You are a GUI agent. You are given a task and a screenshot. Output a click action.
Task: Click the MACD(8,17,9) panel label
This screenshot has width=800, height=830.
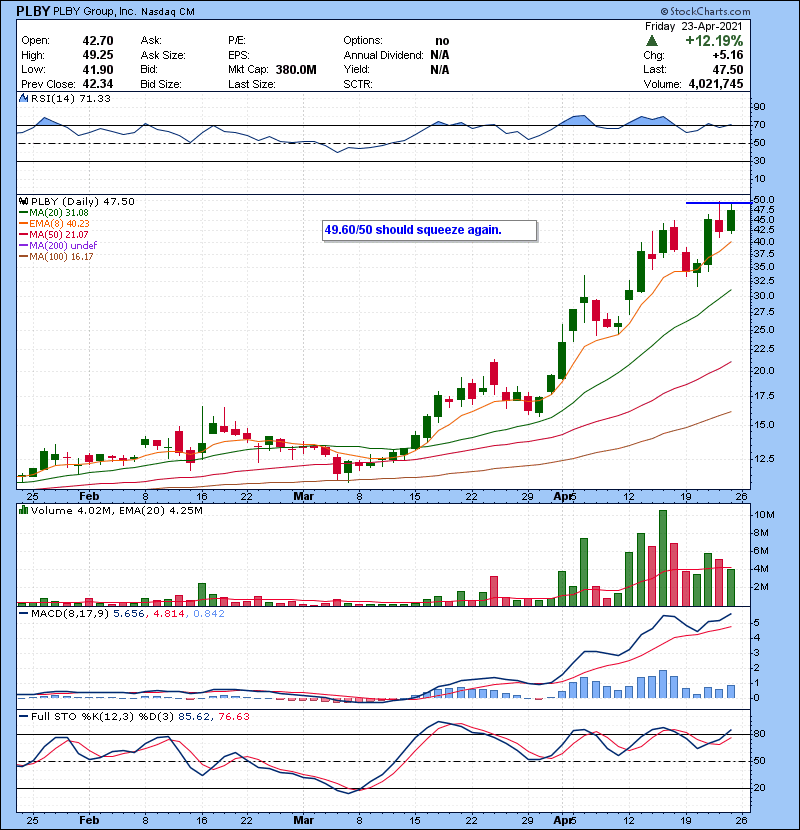click(69, 614)
